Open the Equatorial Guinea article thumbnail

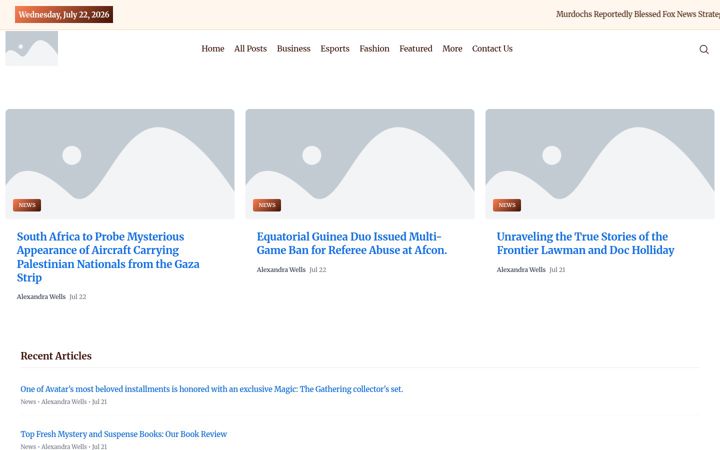(360, 164)
